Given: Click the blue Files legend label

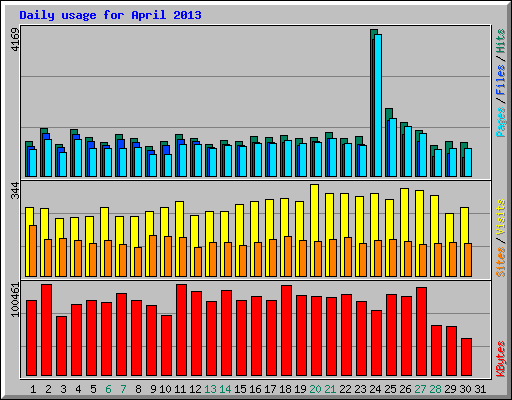Looking at the screenshot, I should tap(500, 79).
